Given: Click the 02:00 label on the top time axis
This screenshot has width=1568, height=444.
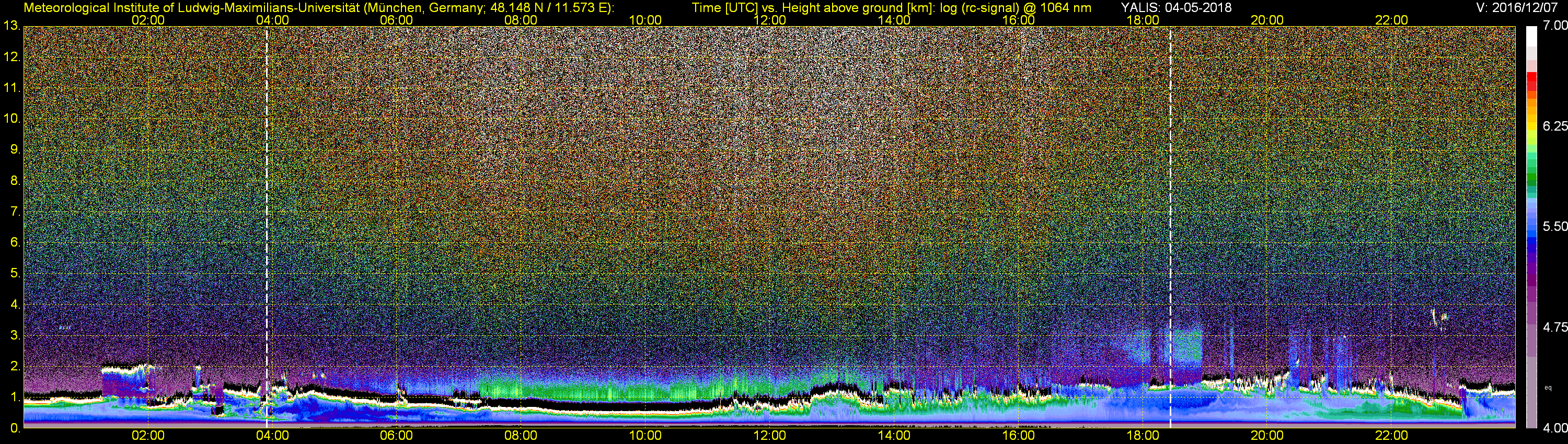Looking at the screenshot, I should (148, 20).
